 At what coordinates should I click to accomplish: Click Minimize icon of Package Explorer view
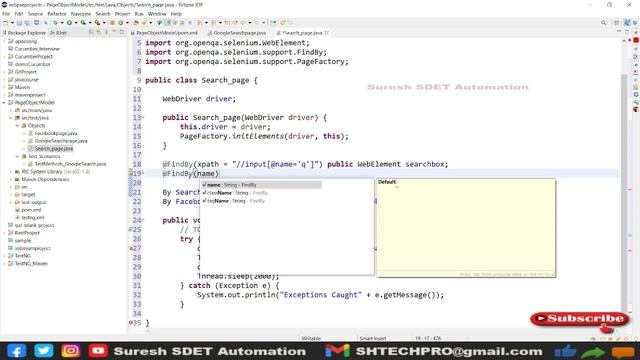tap(114, 32)
